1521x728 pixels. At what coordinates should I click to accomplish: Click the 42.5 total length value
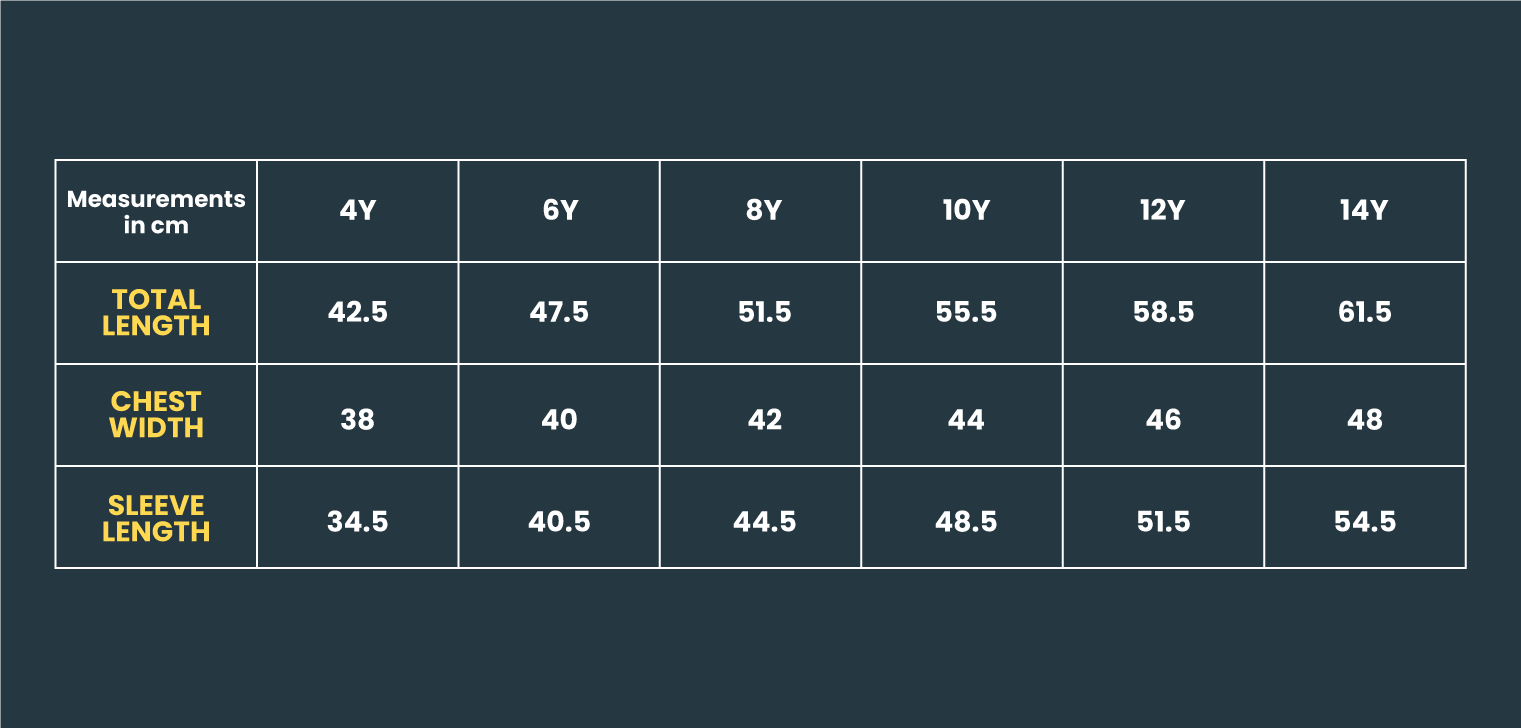coord(357,312)
